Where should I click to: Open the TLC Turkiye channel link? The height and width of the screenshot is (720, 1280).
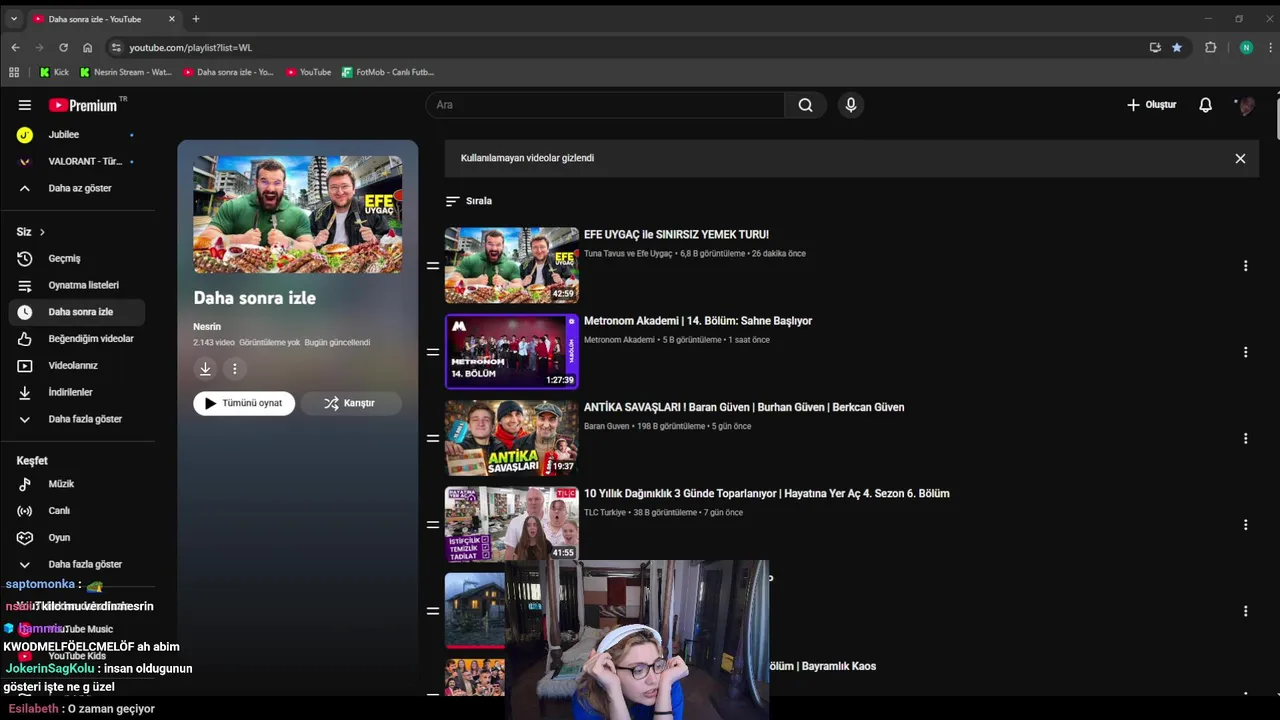pos(605,513)
